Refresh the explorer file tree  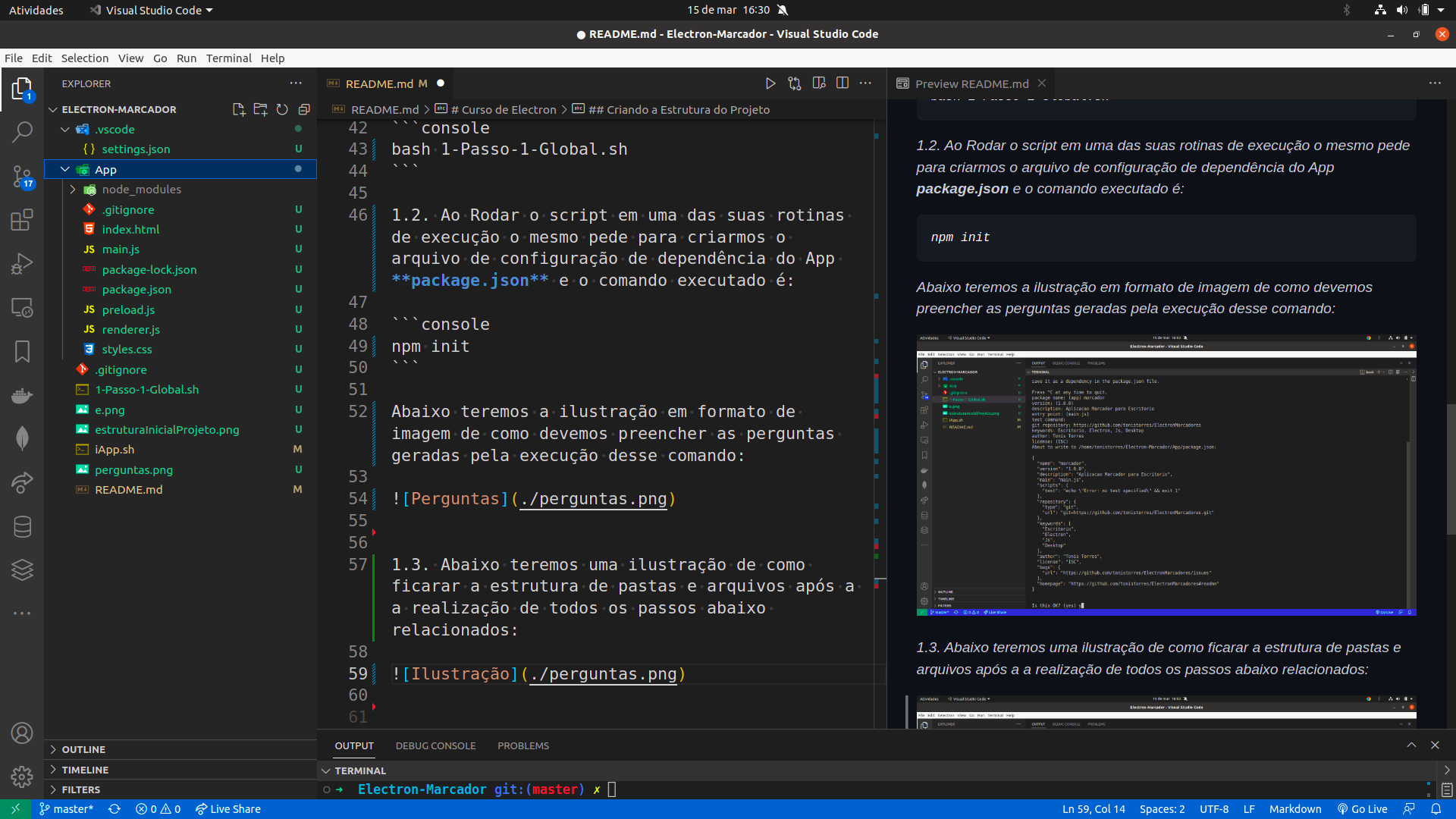(282, 109)
